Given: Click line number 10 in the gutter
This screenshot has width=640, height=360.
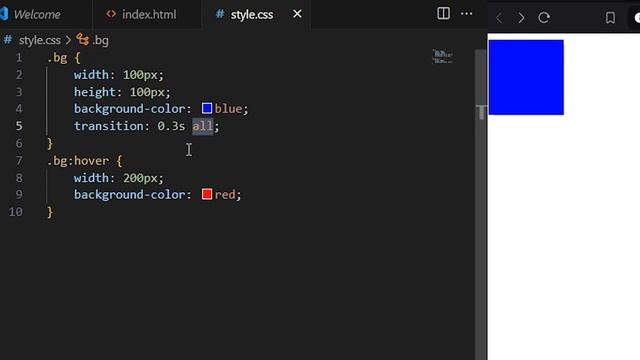Looking at the screenshot, I should point(16,212).
